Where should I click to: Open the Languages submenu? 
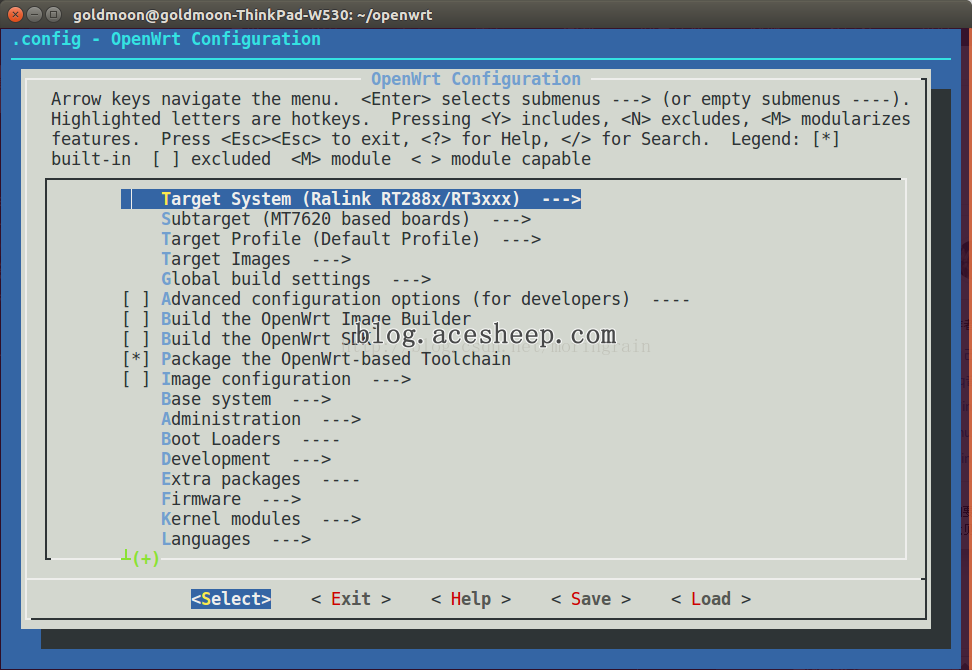[236, 539]
